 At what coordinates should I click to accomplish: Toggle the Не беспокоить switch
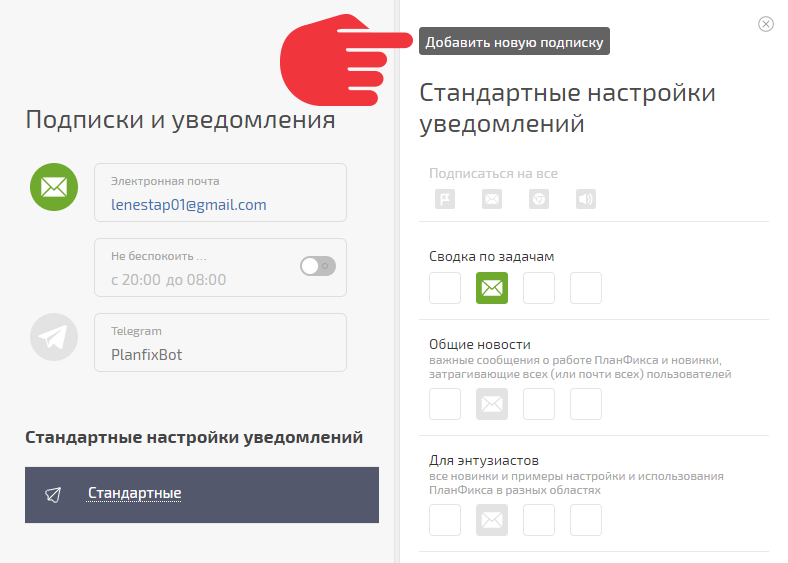tap(318, 266)
